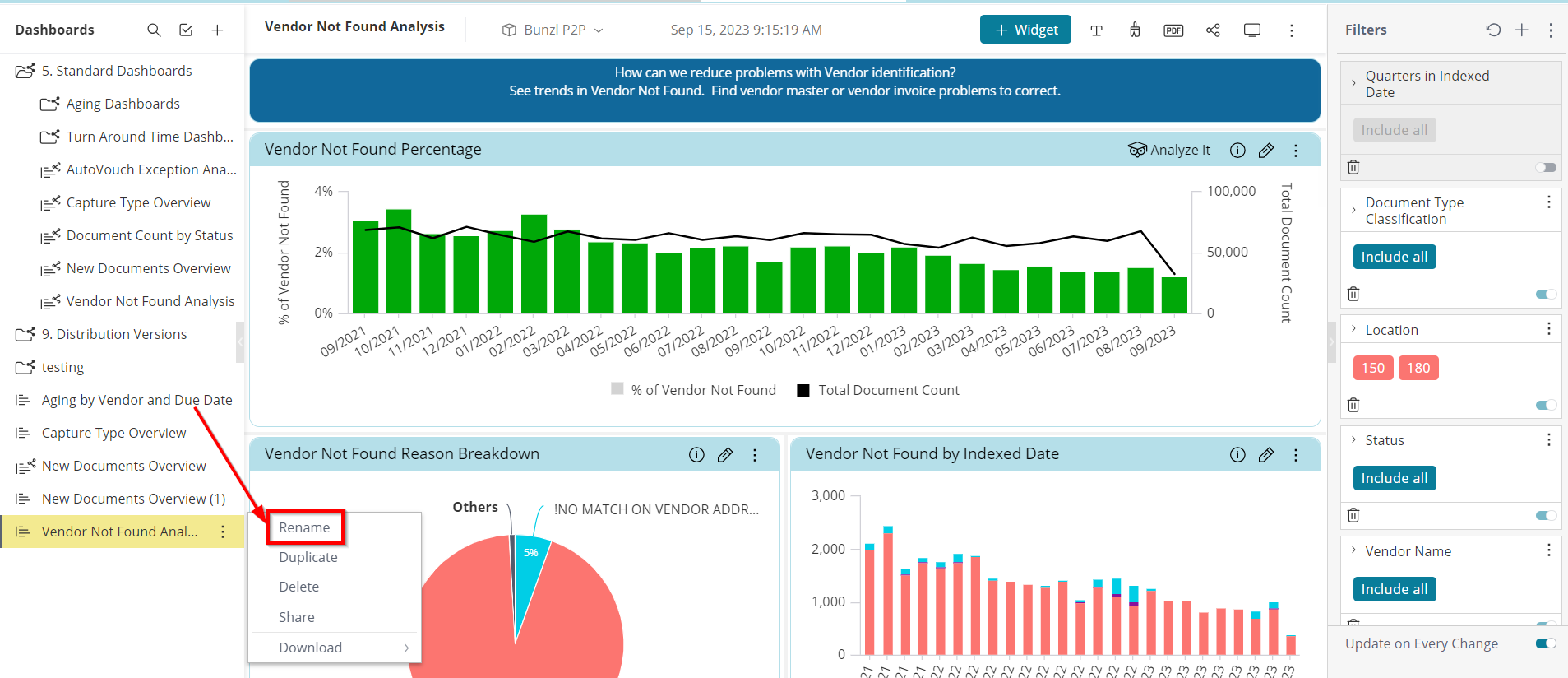Image resolution: width=1568 pixels, height=678 pixels.
Task: Toggle the Location filter switch
Action: 1546,405
